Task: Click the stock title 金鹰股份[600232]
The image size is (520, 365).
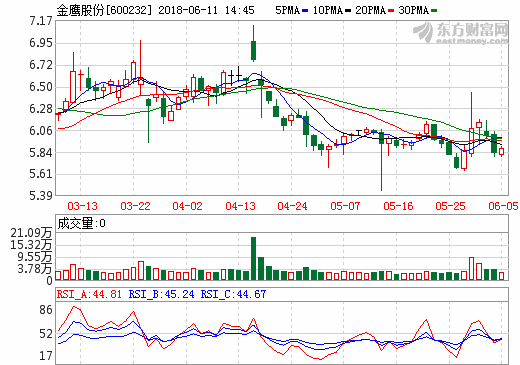Action: click(x=104, y=10)
